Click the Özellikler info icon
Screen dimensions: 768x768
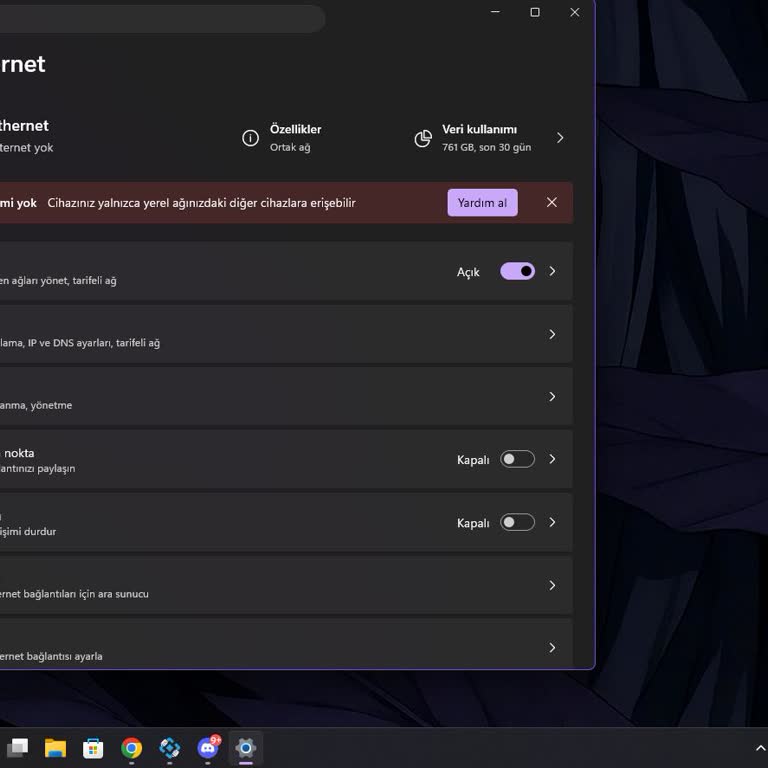250,138
